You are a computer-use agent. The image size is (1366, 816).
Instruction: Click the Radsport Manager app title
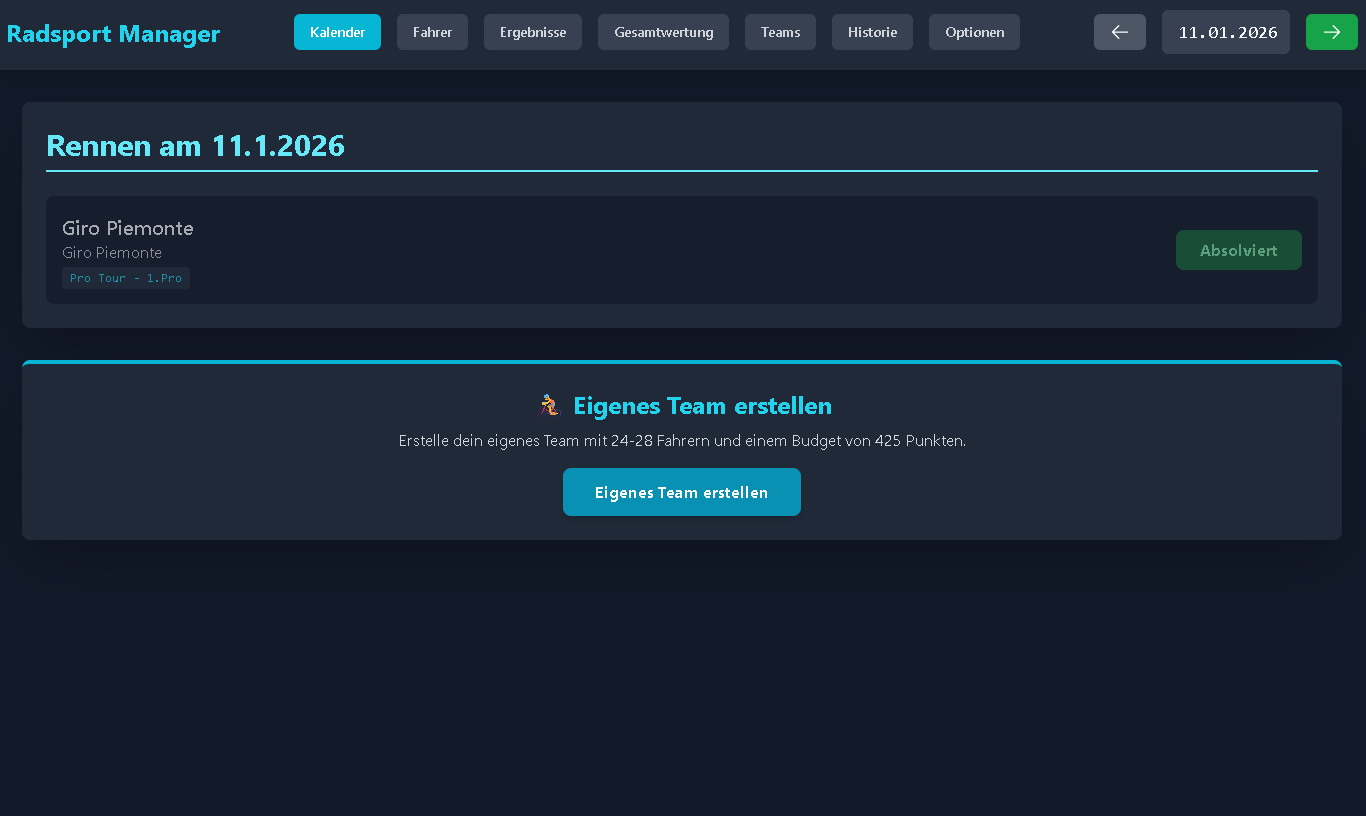coord(113,34)
